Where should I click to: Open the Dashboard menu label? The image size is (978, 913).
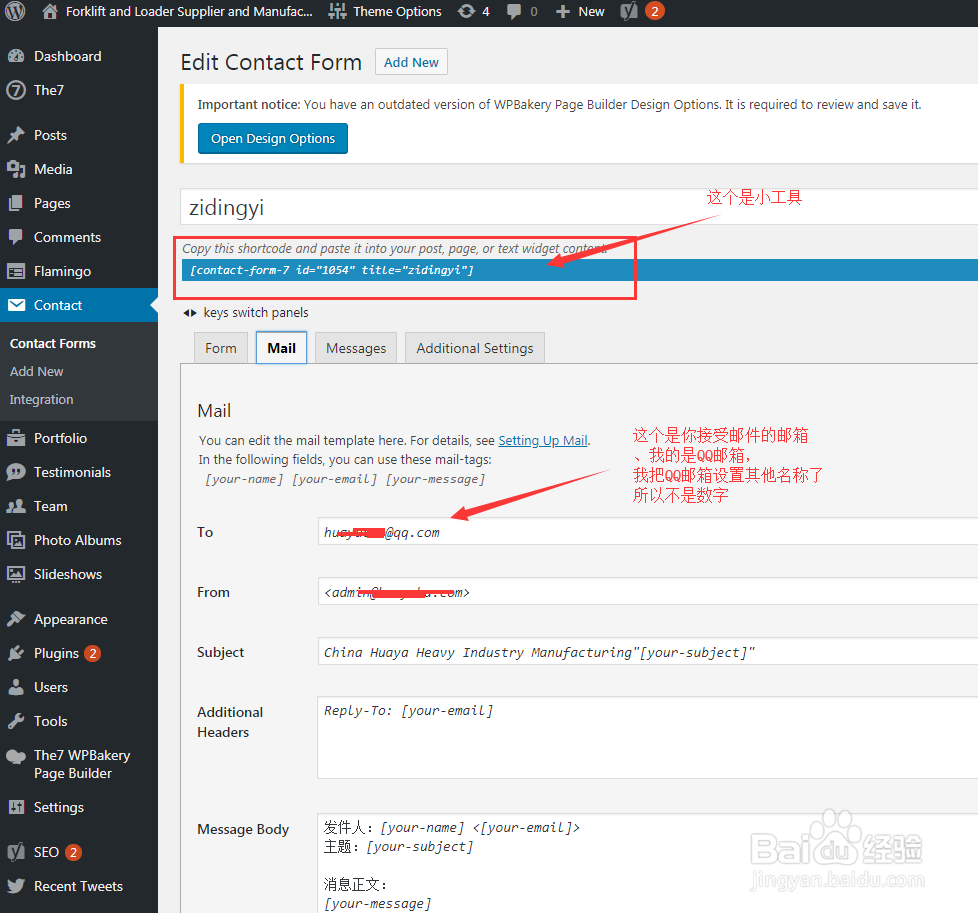[67, 56]
